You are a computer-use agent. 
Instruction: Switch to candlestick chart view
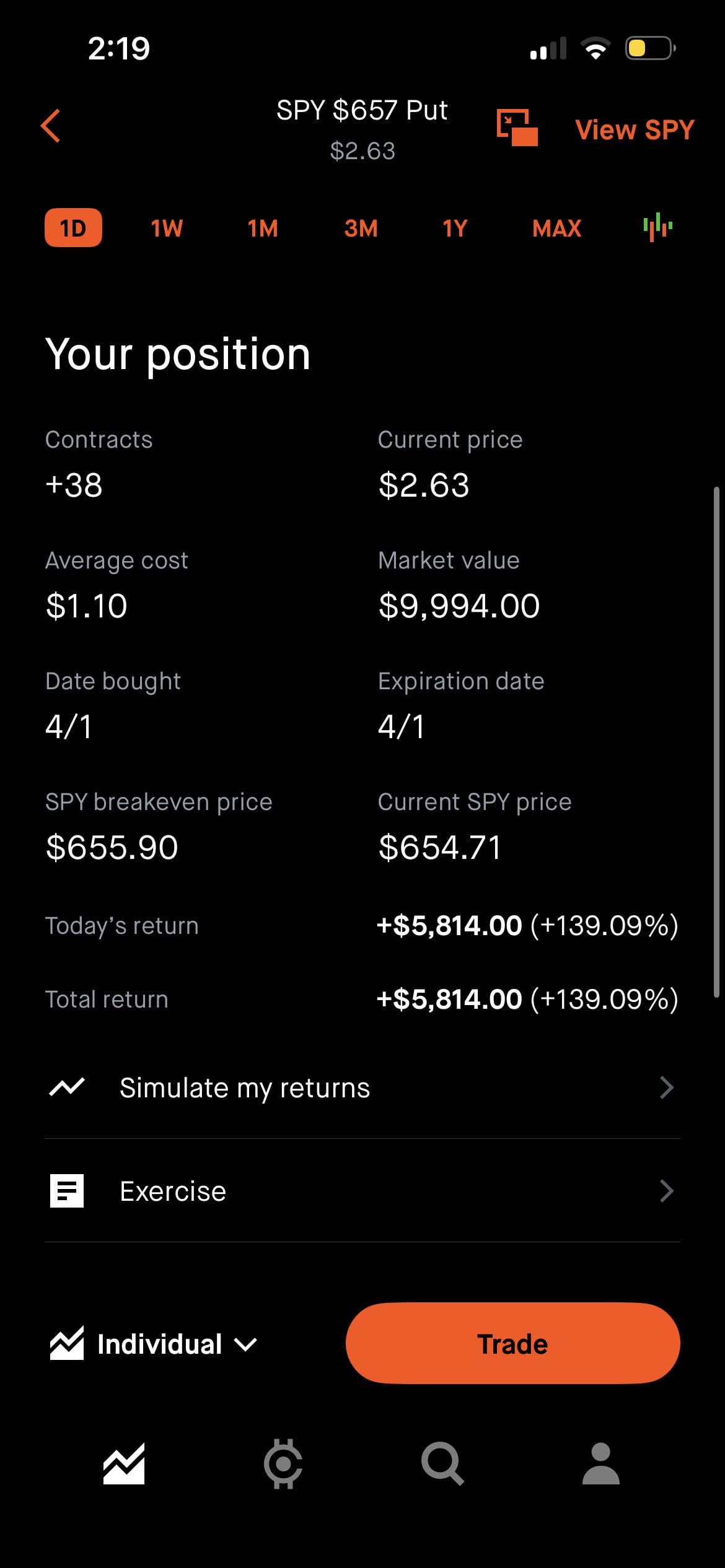click(x=657, y=227)
